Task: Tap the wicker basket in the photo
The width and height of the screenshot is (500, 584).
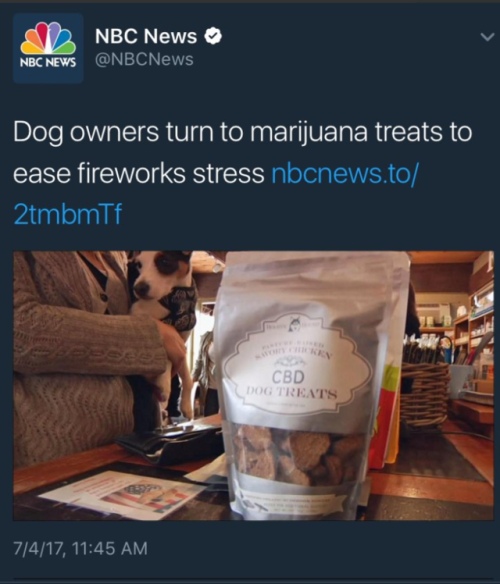Action: click(x=425, y=395)
